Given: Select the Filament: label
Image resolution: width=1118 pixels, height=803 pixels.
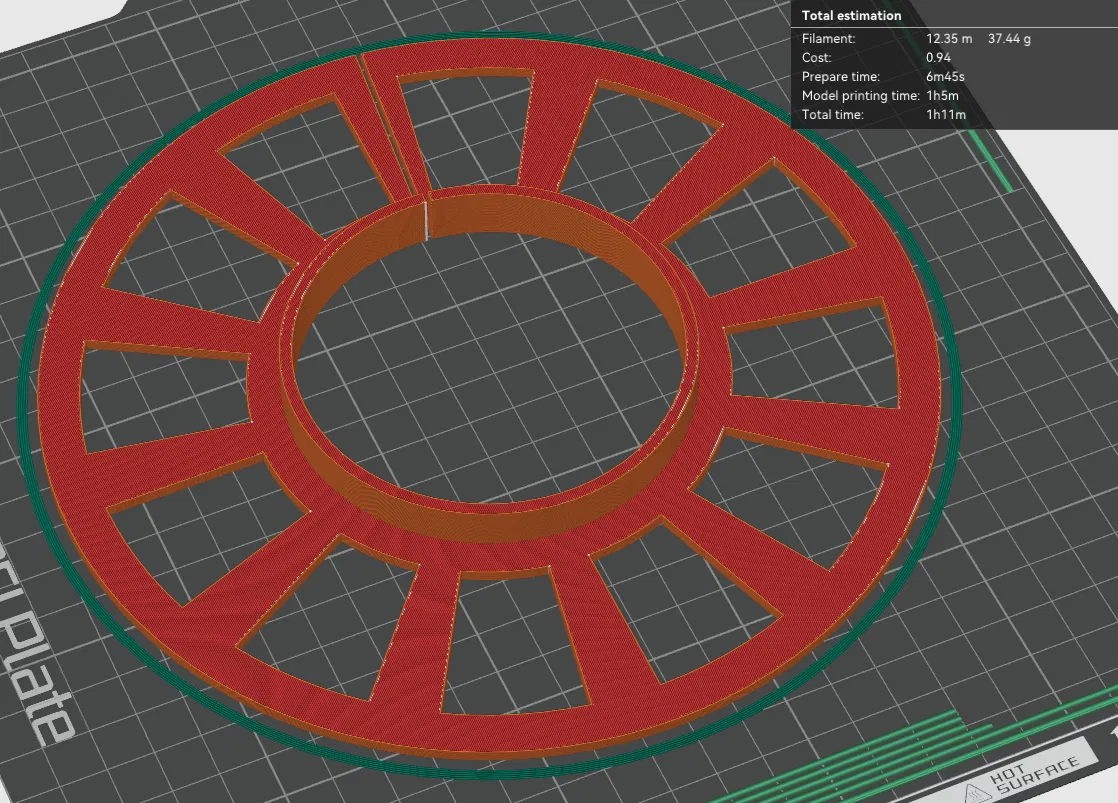Looking at the screenshot, I should (x=828, y=39).
